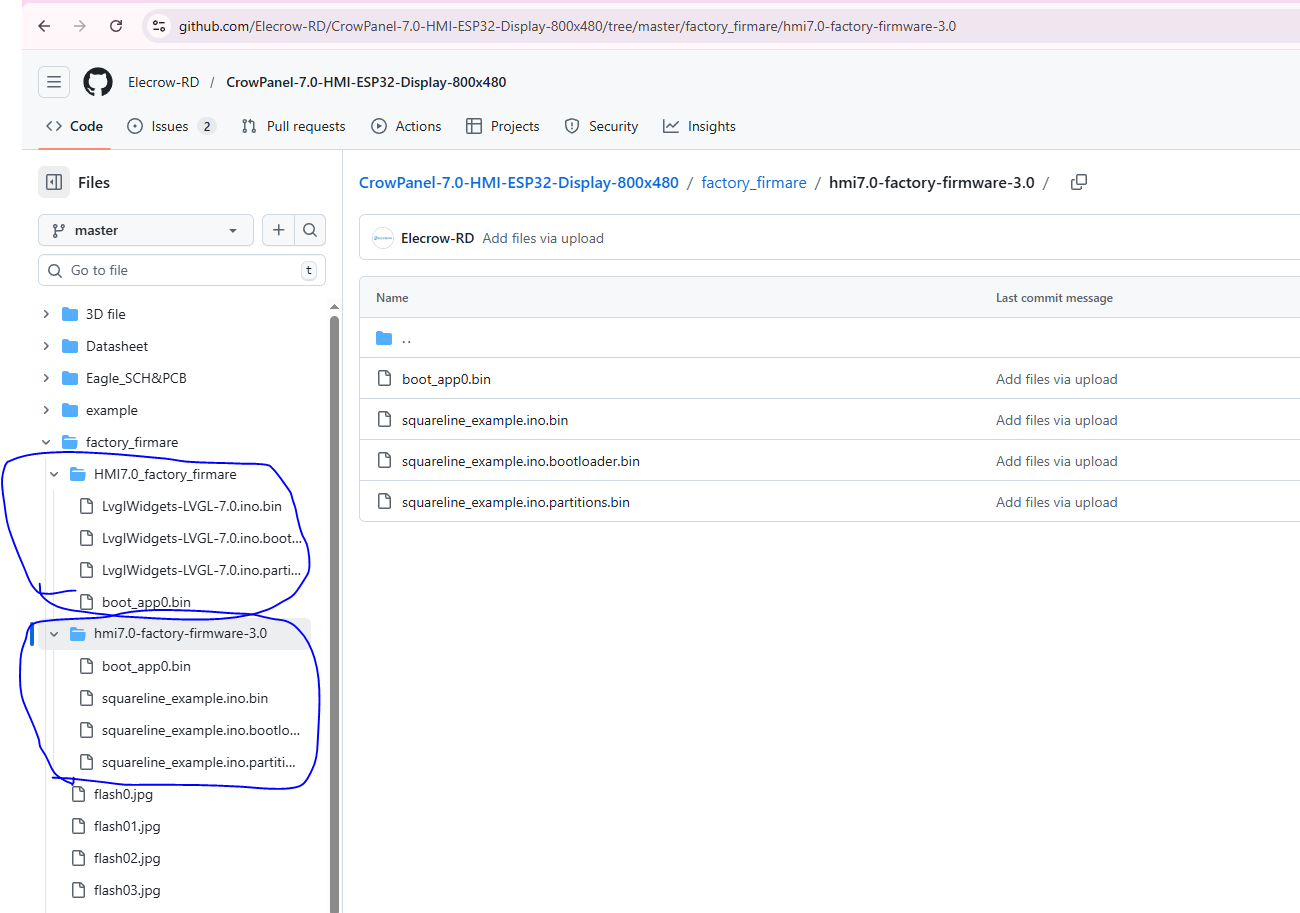Click the copy path icon
The width and height of the screenshot is (1300, 913).
[x=1078, y=182]
